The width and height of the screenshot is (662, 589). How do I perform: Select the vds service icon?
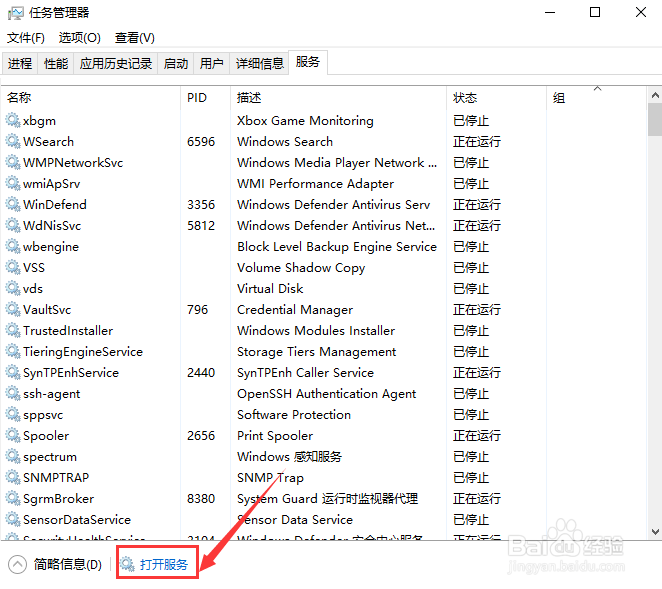point(13,288)
